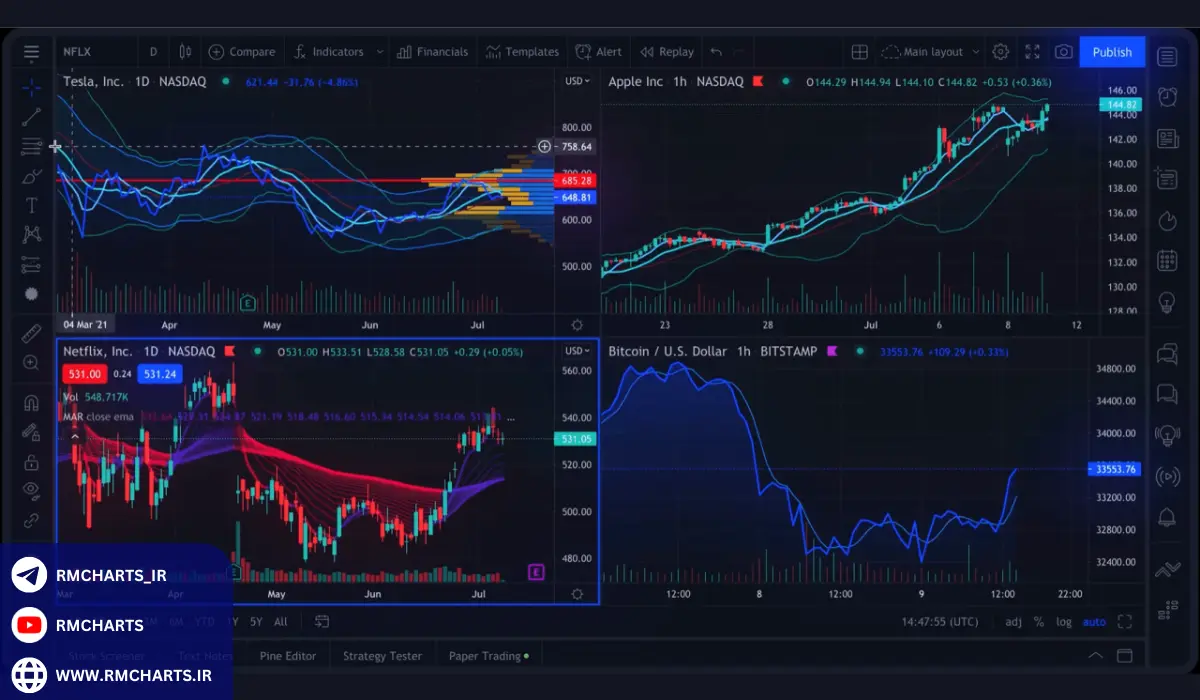This screenshot has width=1200, height=700.
Task: Toggle the percent scale option
Action: pyautogui.click(x=1039, y=622)
